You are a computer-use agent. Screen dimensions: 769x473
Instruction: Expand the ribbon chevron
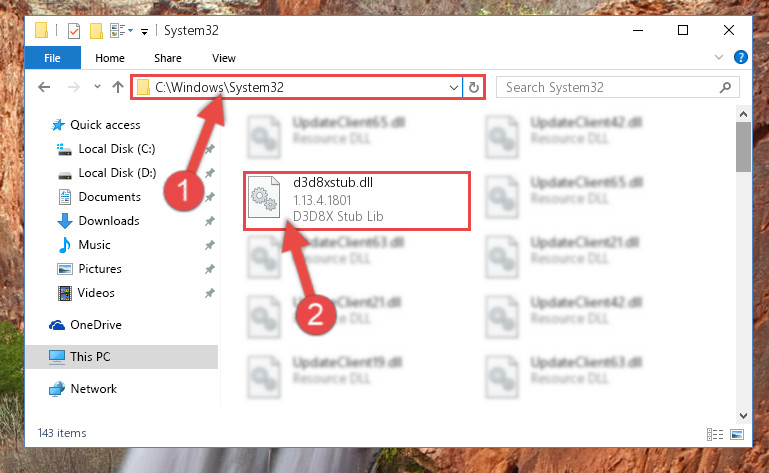click(719, 57)
